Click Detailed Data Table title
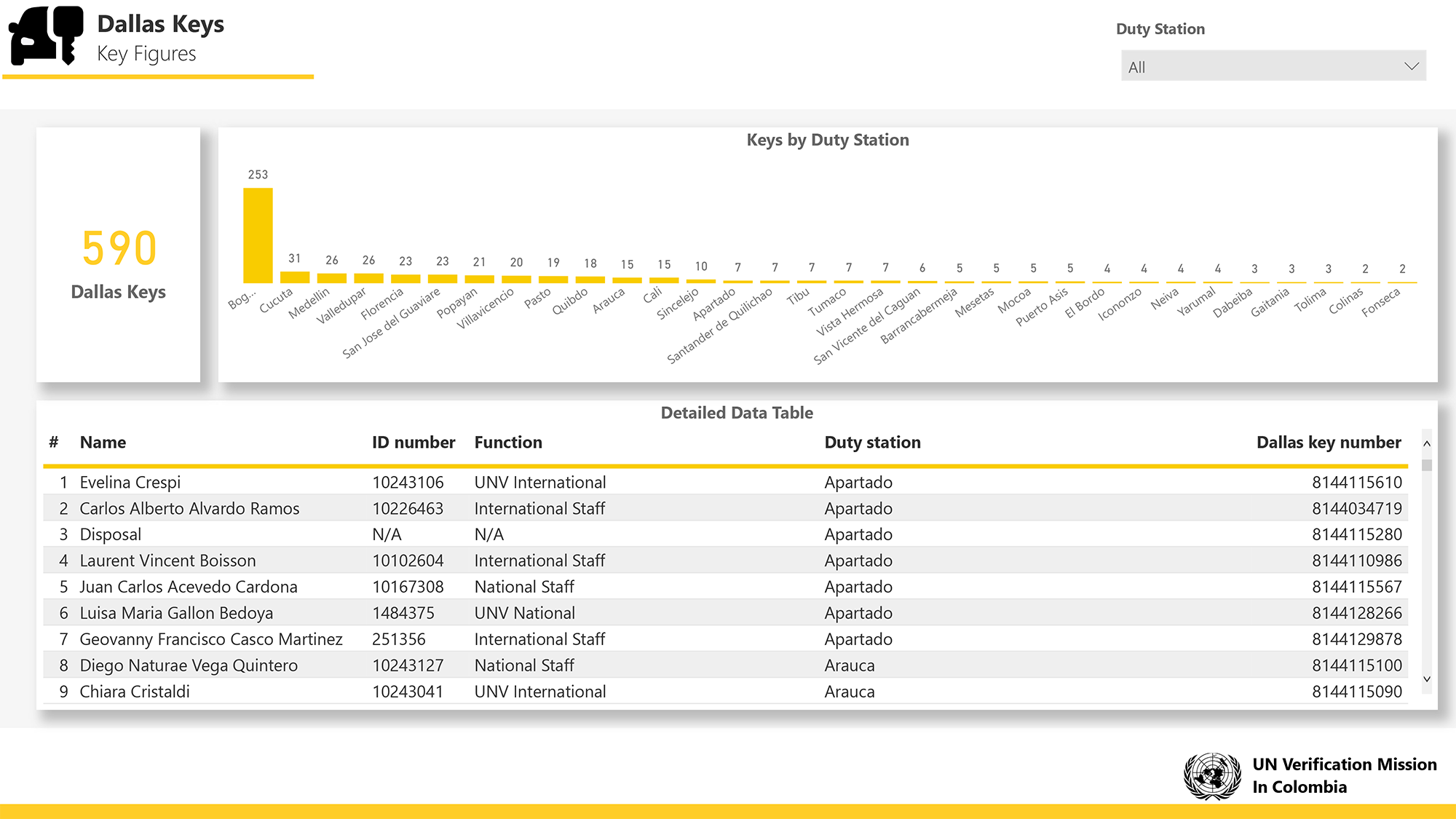Image resolution: width=1456 pixels, height=819 pixels. tap(737, 413)
